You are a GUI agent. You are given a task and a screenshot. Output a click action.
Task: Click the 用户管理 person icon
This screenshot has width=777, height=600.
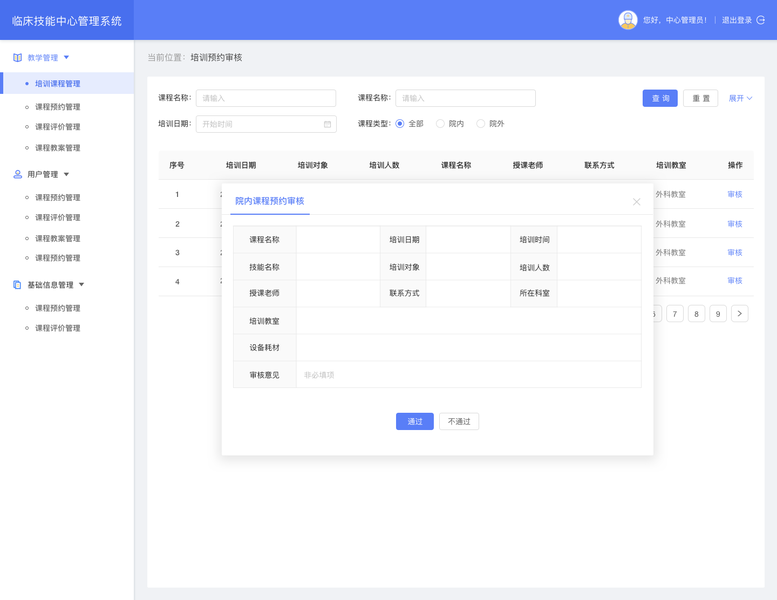(17, 174)
